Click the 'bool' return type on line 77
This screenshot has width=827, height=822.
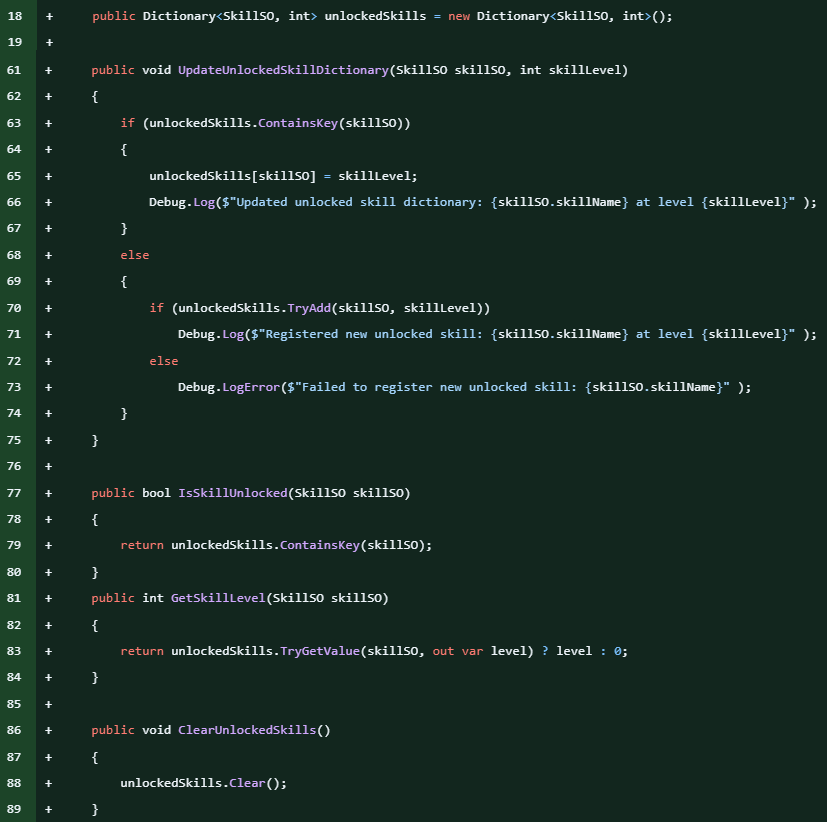157,493
